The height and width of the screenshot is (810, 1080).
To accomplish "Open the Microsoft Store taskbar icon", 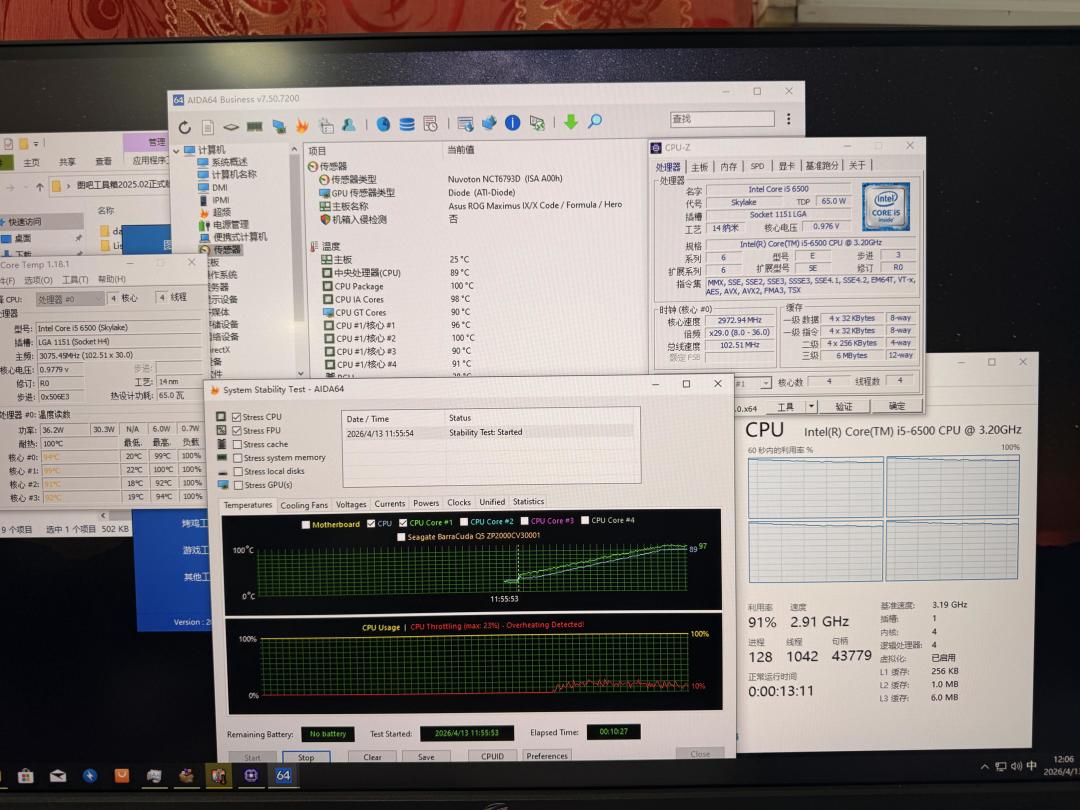I will (x=25, y=776).
